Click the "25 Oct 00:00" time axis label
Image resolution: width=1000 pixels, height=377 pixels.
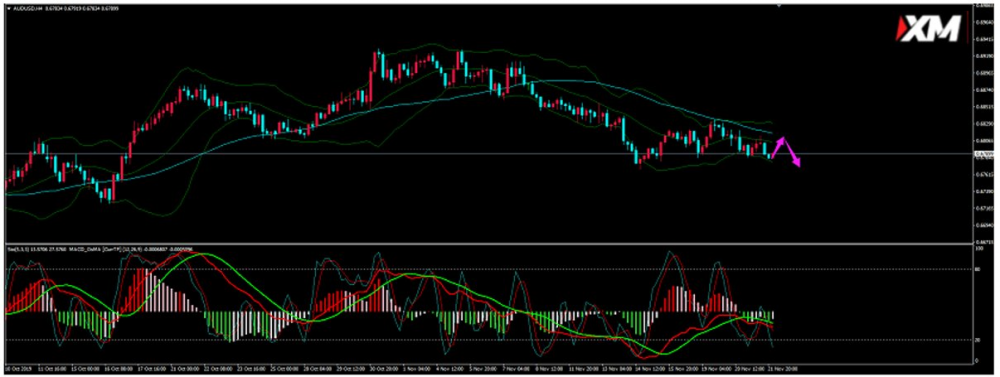[285, 368]
